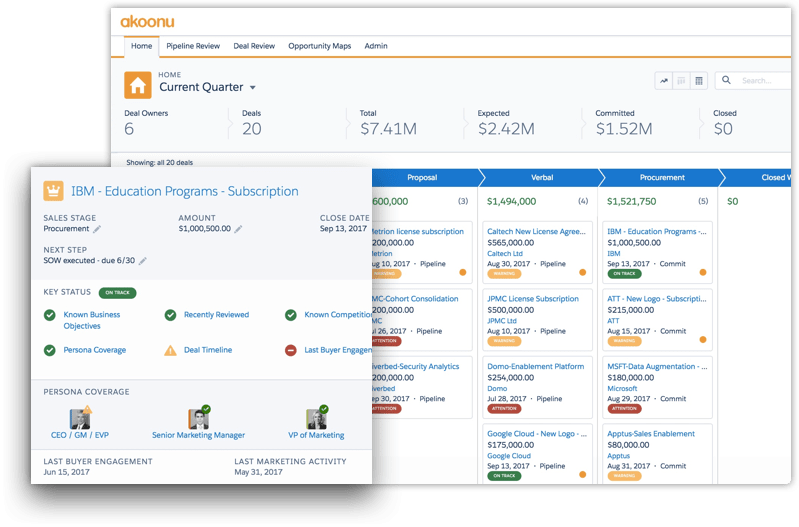Click ON TRACK badge on Google Cloud card
The image size is (799, 527).
coord(504,476)
